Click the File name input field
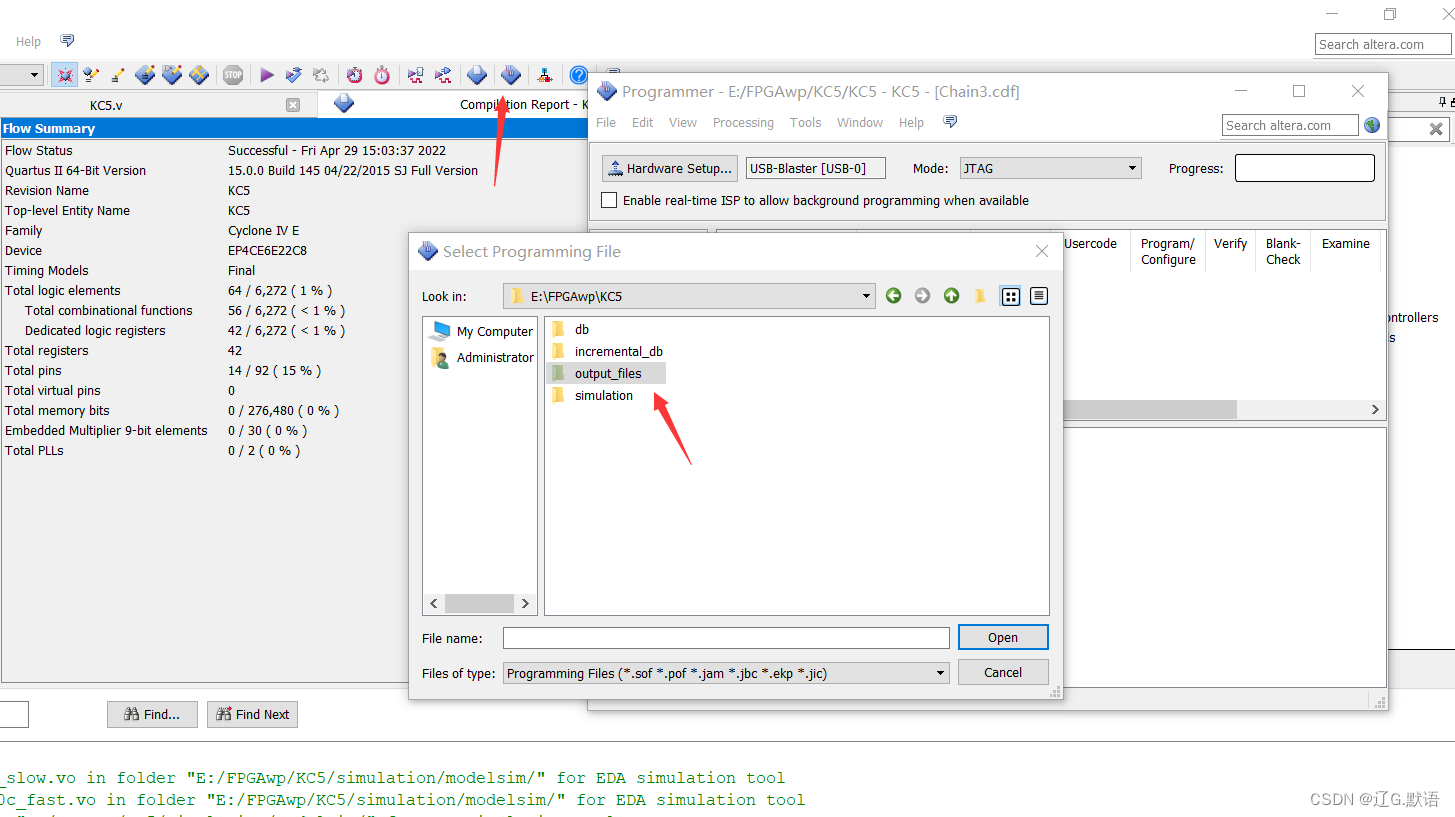Screen dimensions: 1455x817 (726, 638)
